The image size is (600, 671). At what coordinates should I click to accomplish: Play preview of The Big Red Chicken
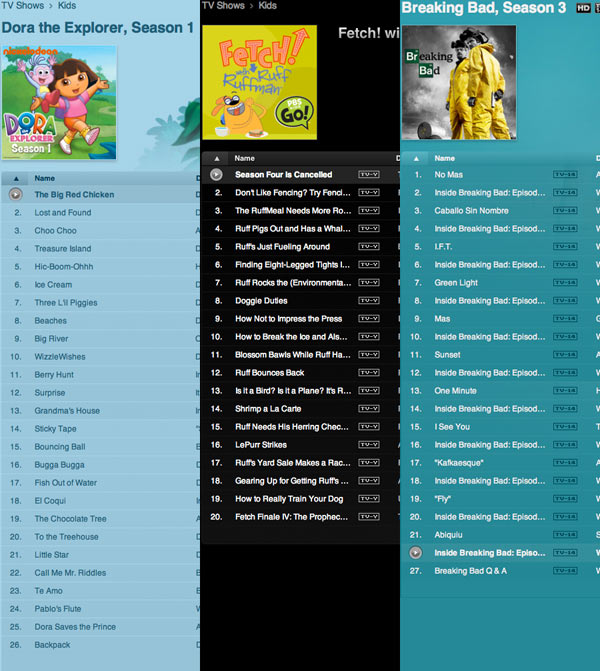[15, 194]
